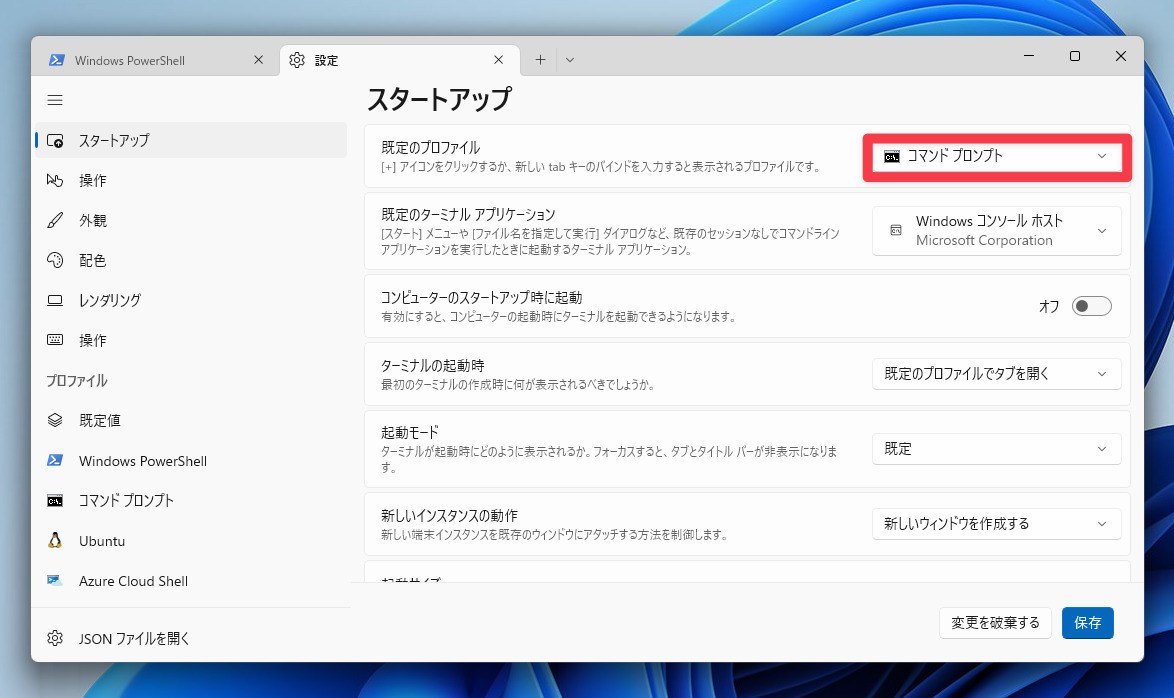
Task: Open Azure Cloud Shell profile
Action: [x=132, y=581]
